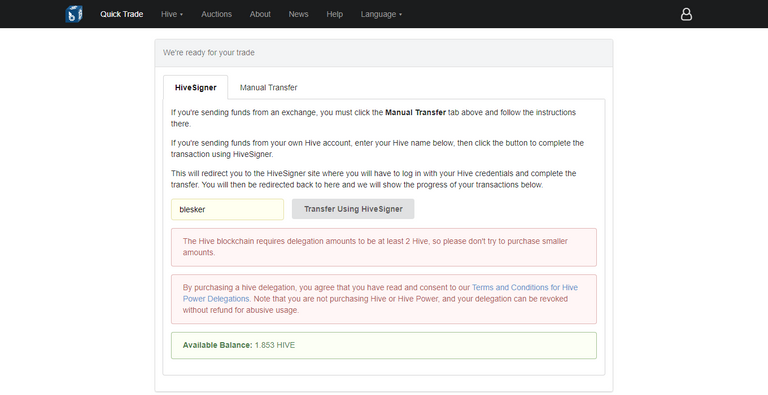Go to Auctions page
Screen dimensions: 768x395
coord(216,14)
